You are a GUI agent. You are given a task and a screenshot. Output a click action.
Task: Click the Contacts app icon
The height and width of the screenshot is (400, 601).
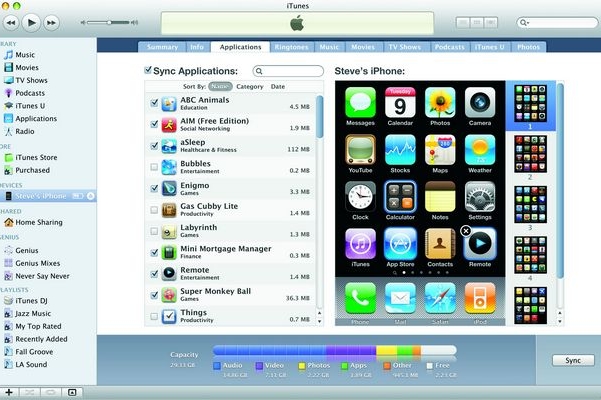(440, 244)
